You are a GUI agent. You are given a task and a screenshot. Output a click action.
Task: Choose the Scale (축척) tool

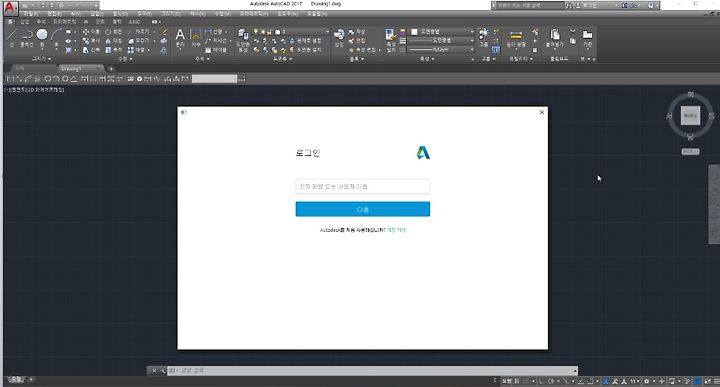coord(113,50)
